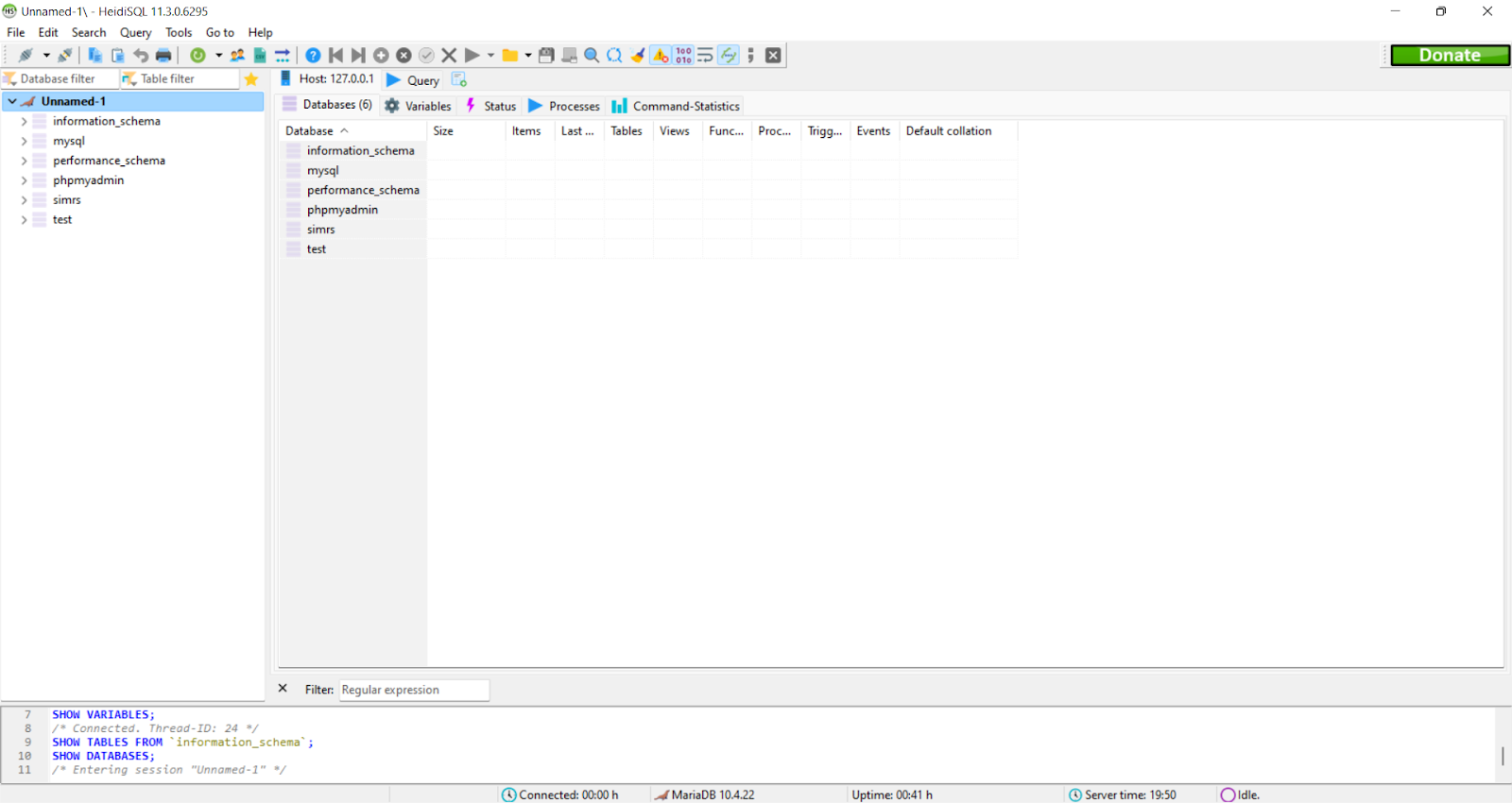The image size is (1512, 803).
Task: Click the Find magnifier icon
Action: (592, 56)
